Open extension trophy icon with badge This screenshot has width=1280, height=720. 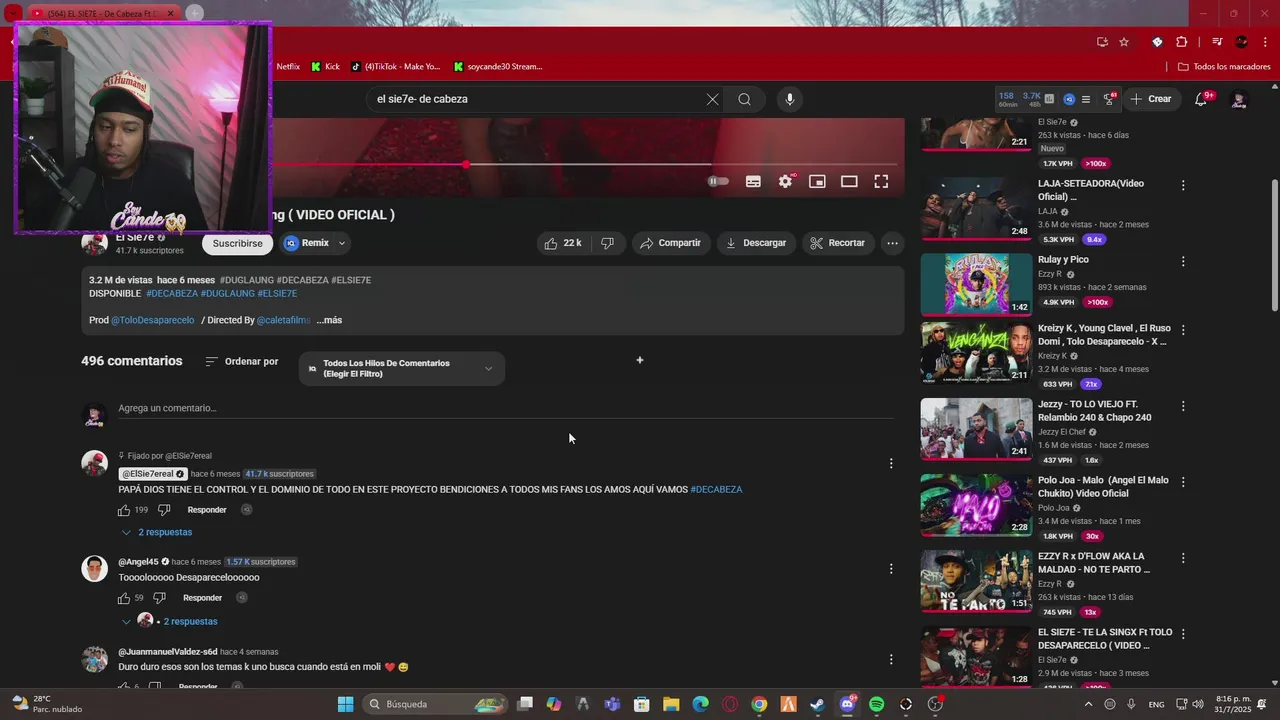[x=1109, y=99]
